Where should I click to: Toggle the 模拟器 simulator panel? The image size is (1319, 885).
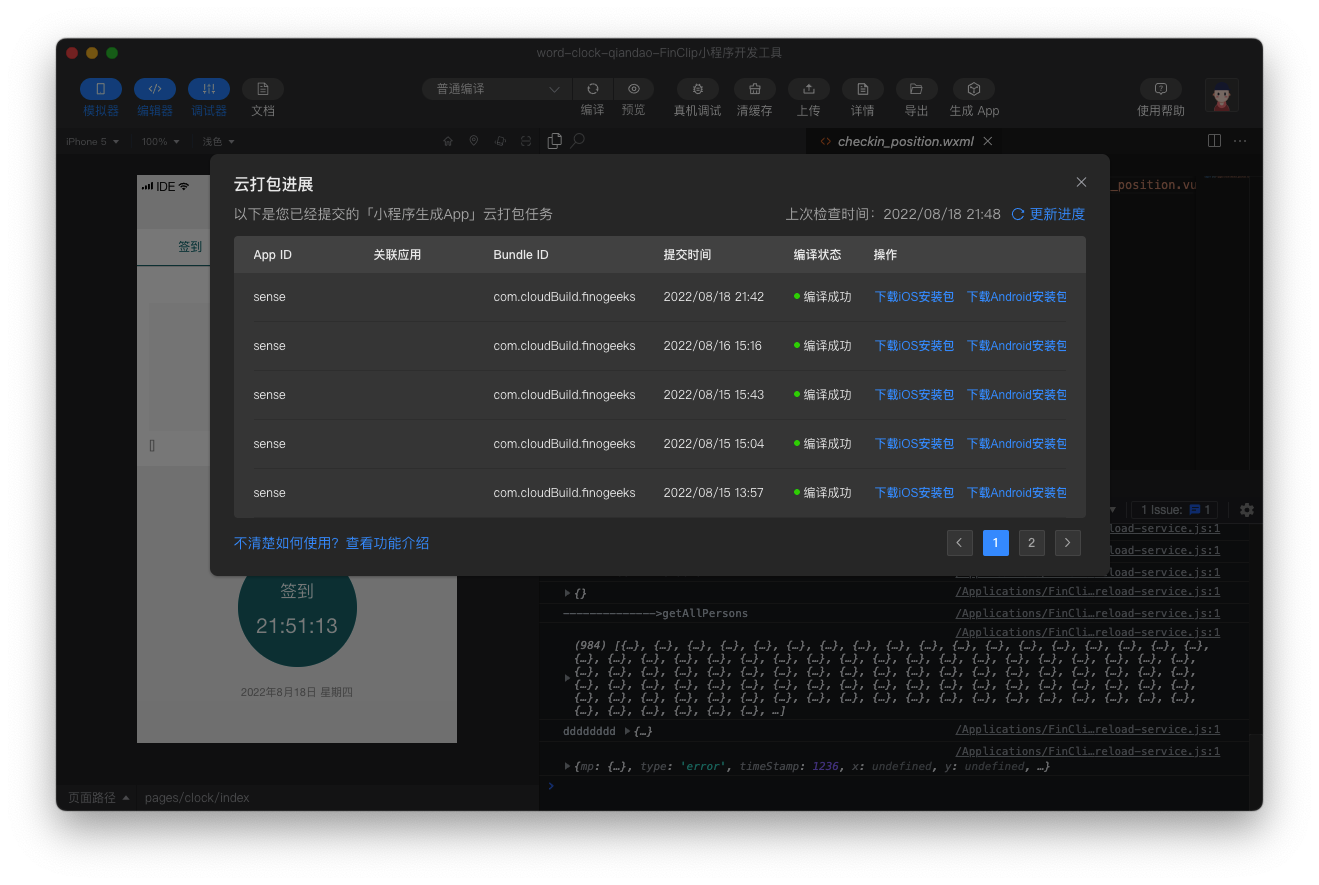pyautogui.click(x=101, y=89)
